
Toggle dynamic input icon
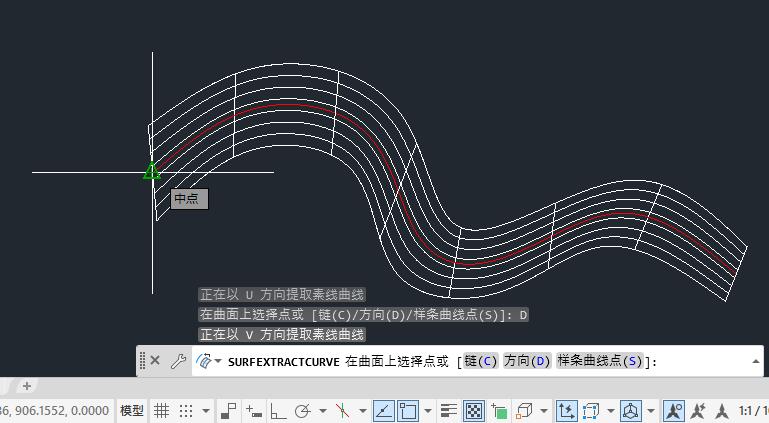[254, 410]
